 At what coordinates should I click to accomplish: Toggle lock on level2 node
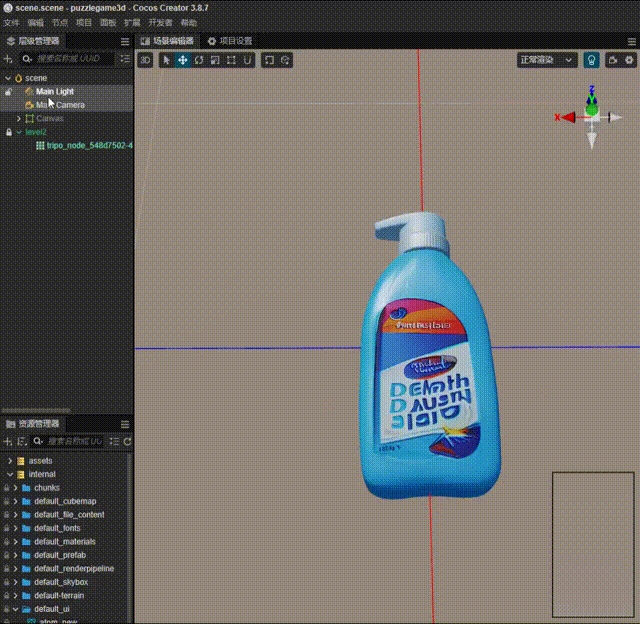(x=8, y=132)
